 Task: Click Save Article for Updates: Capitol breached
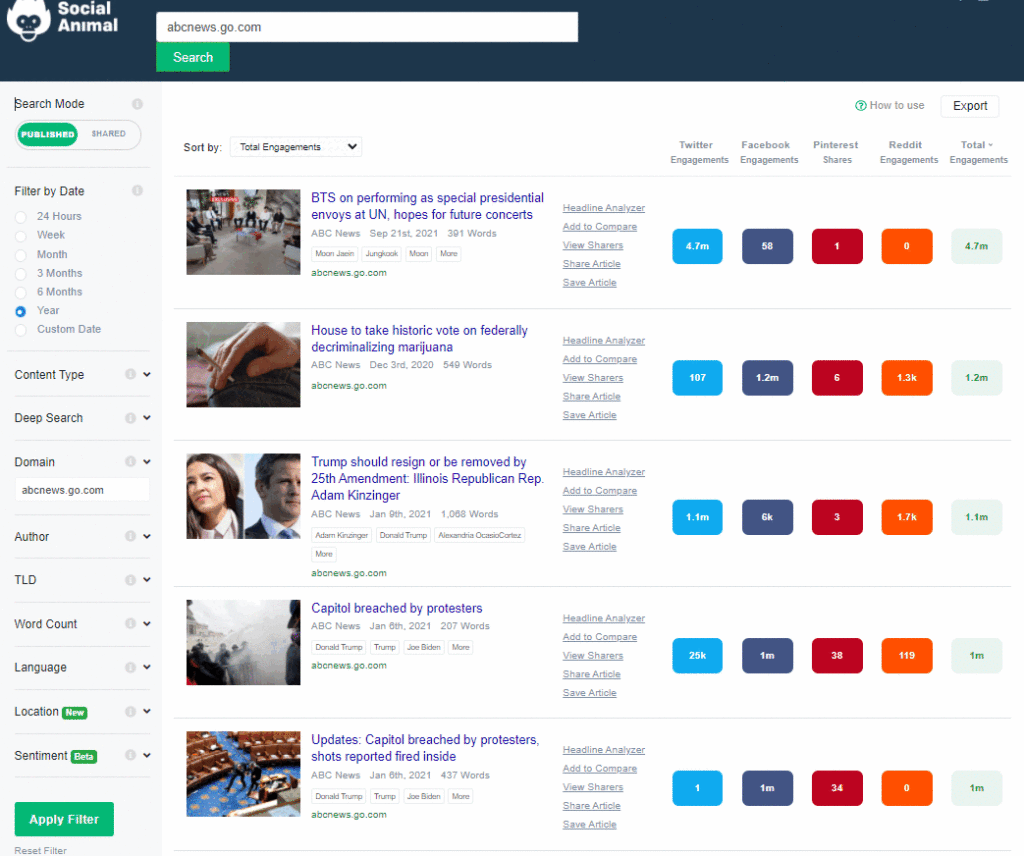coord(589,824)
